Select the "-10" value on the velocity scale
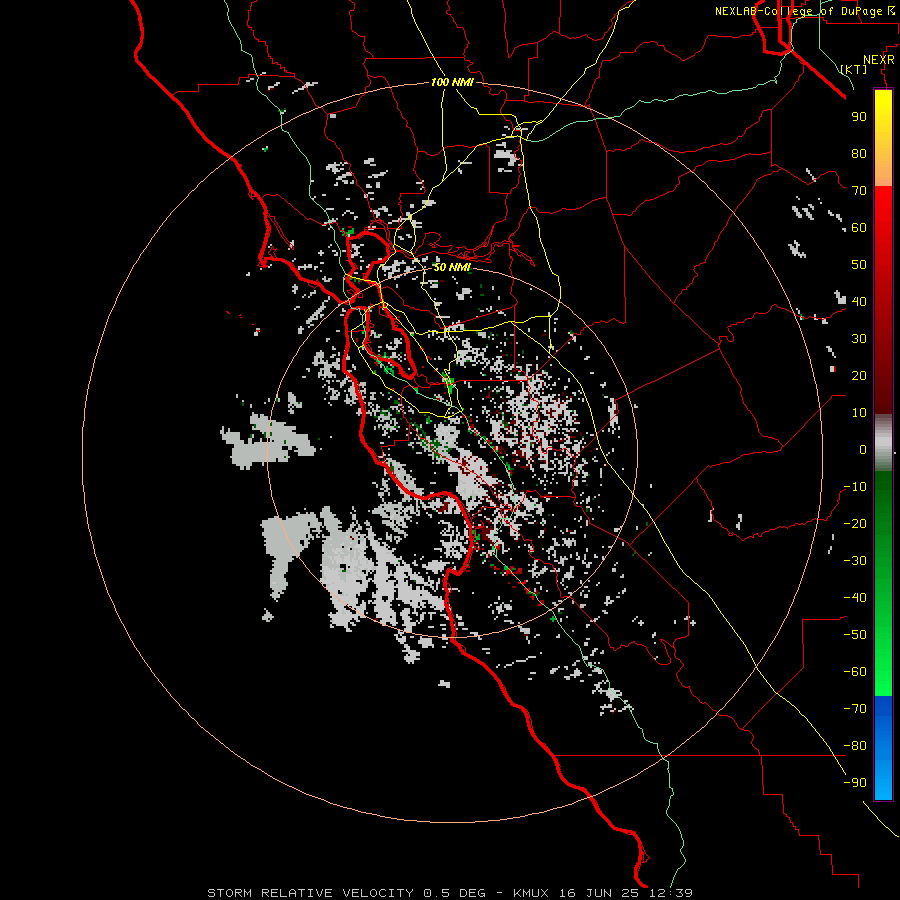Screen dimensions: 900x900 point(855,487)
